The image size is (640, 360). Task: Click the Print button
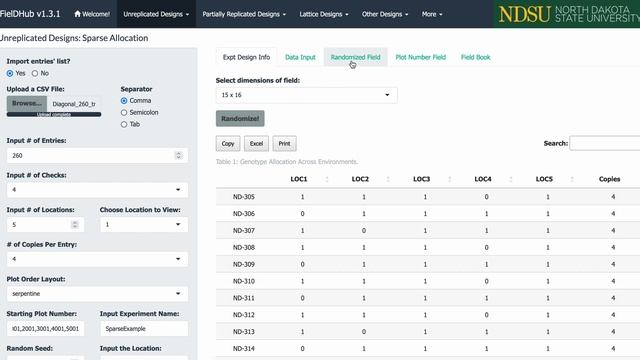pos(284,144)
